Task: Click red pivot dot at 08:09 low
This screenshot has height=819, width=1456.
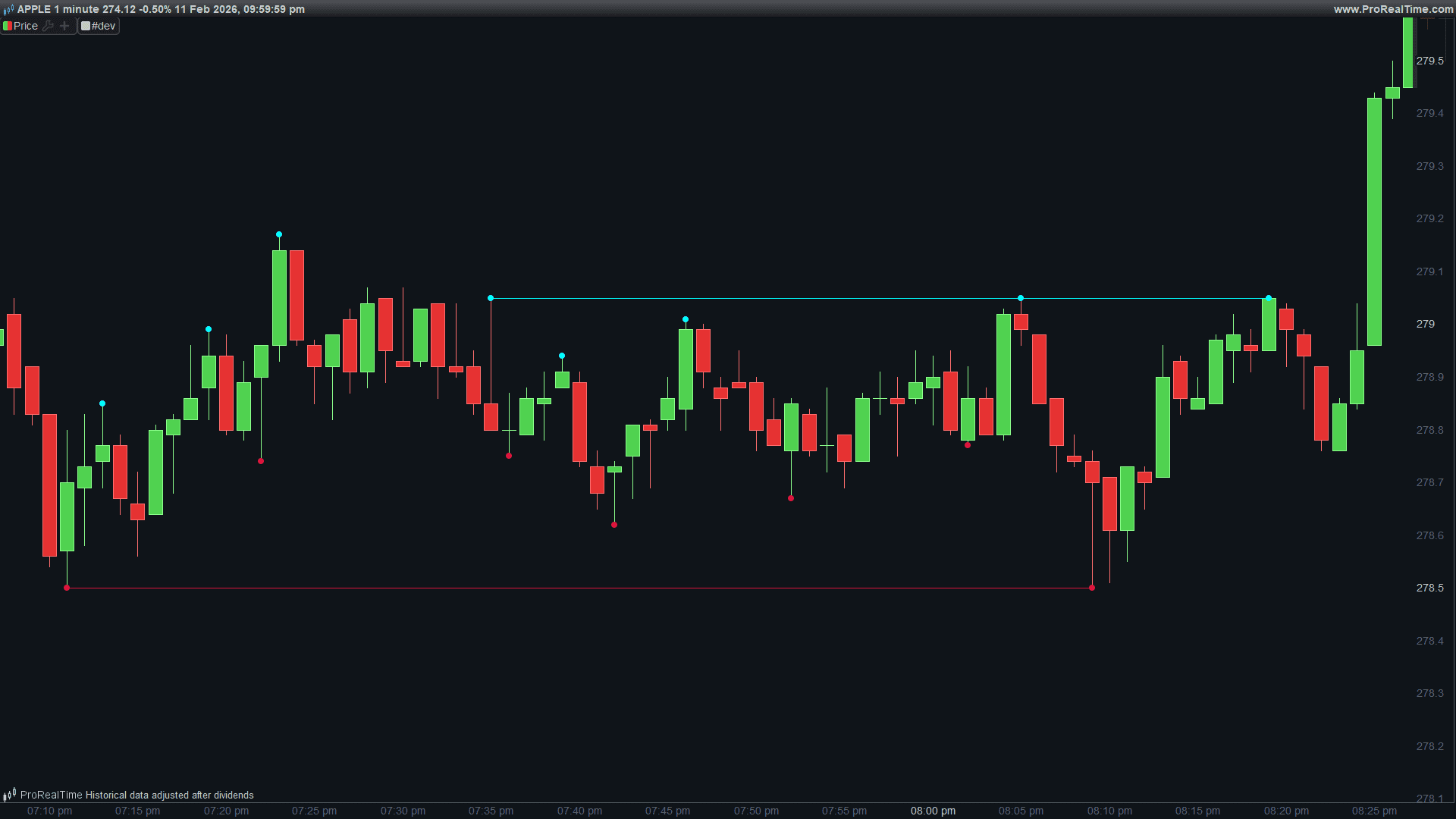Action: point(1092,588)
